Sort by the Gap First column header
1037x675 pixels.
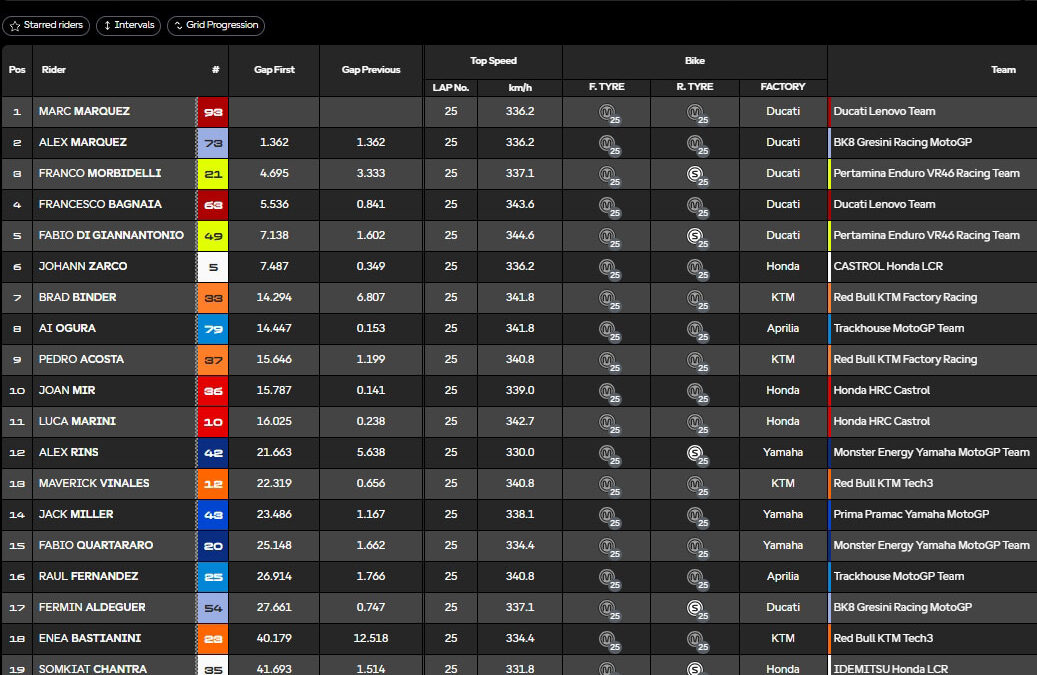(x=274, y=70)
